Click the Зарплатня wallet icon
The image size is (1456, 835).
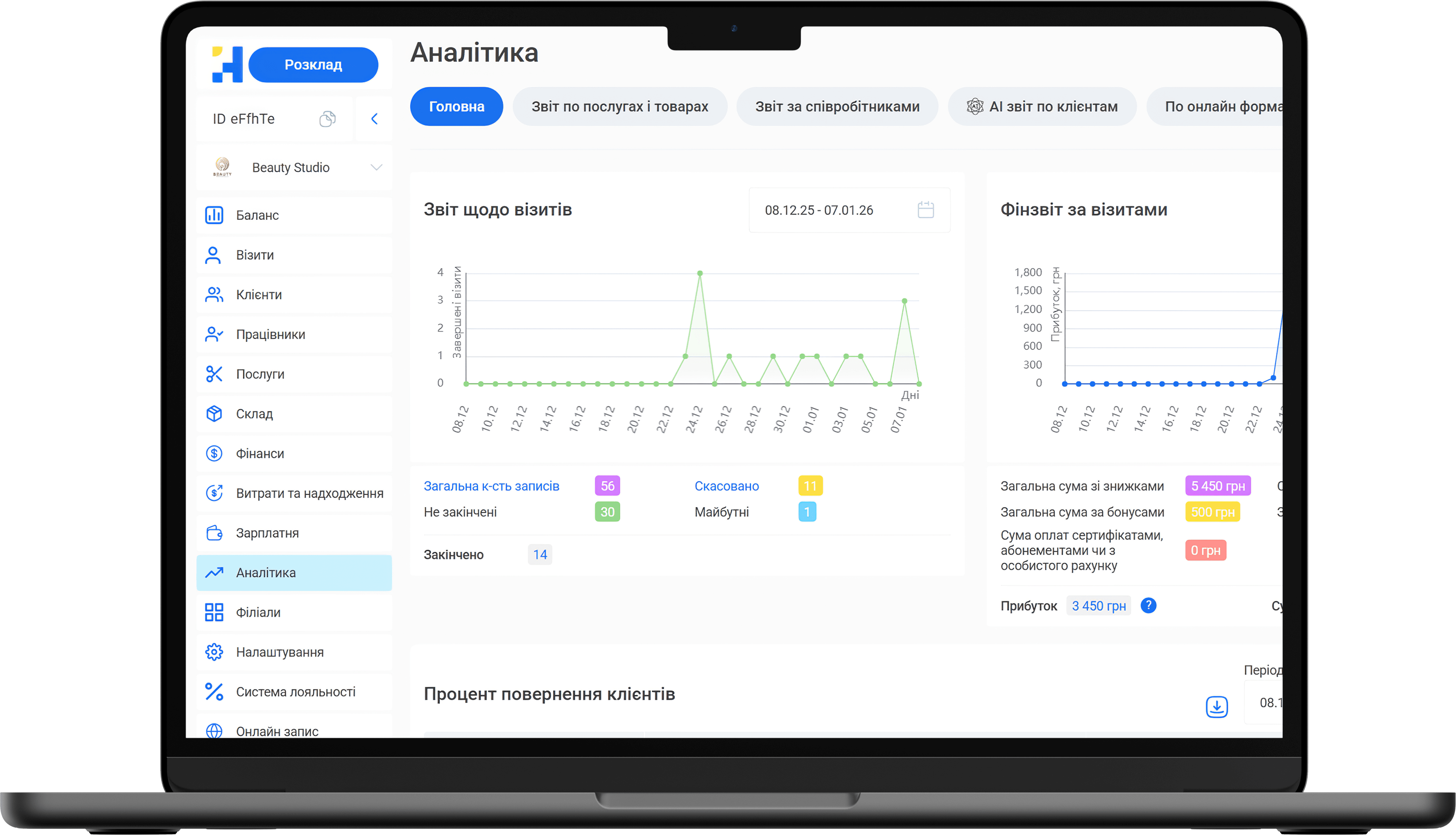tap(214, 533)
